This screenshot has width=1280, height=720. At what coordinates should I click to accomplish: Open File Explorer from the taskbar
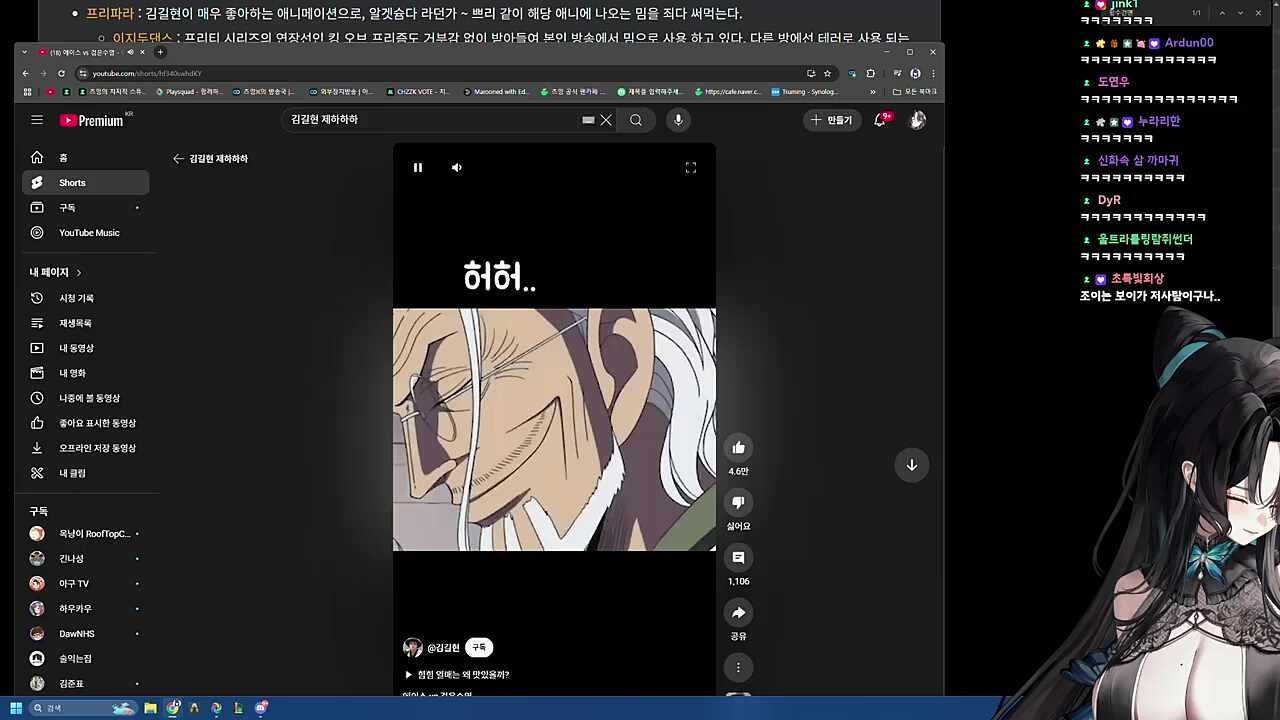coord(150,708)
